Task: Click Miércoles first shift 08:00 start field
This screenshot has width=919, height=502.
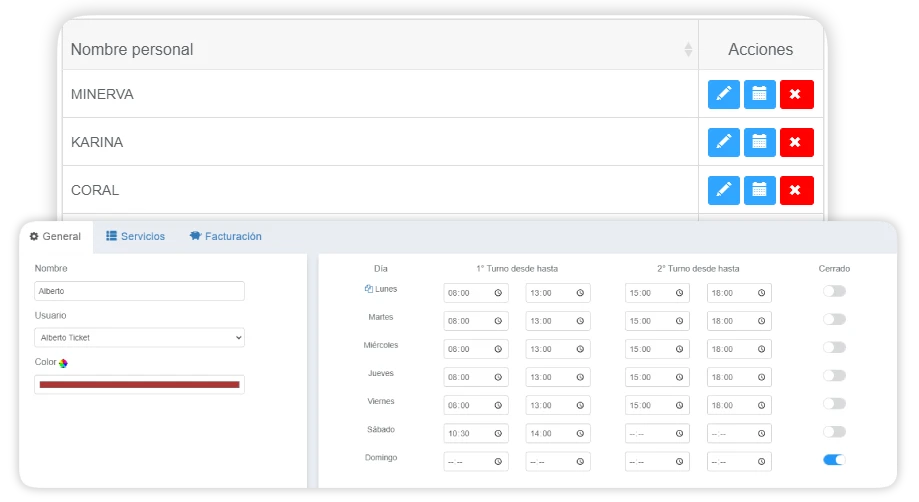Action: [476, 349]
